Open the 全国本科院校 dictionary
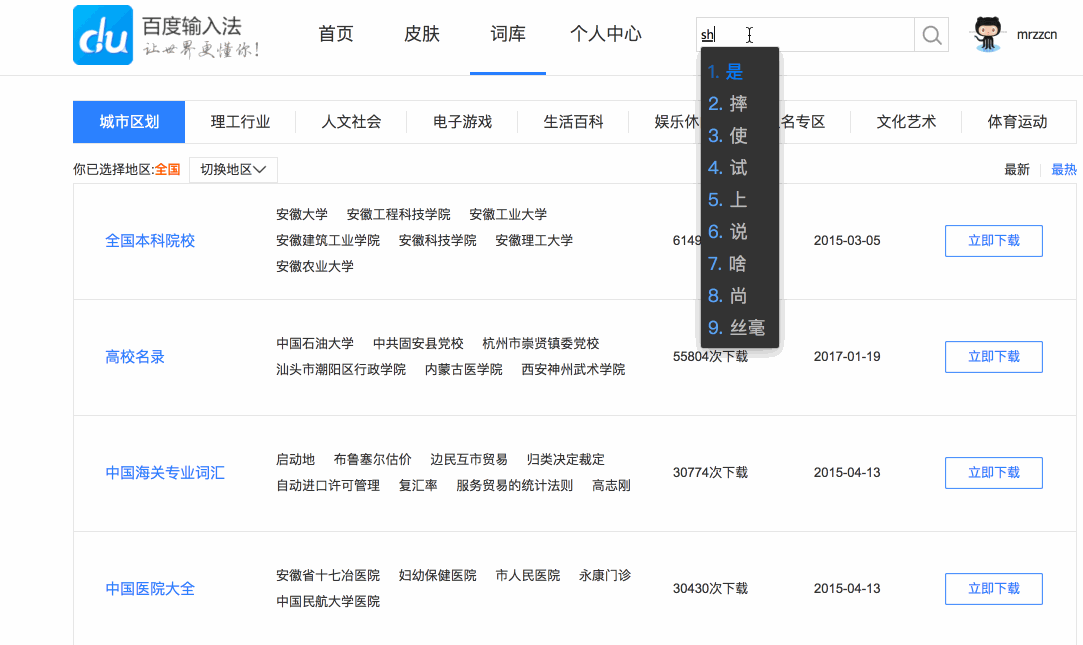The height and width of the screenshot is (645, 1083). point(150,241)
